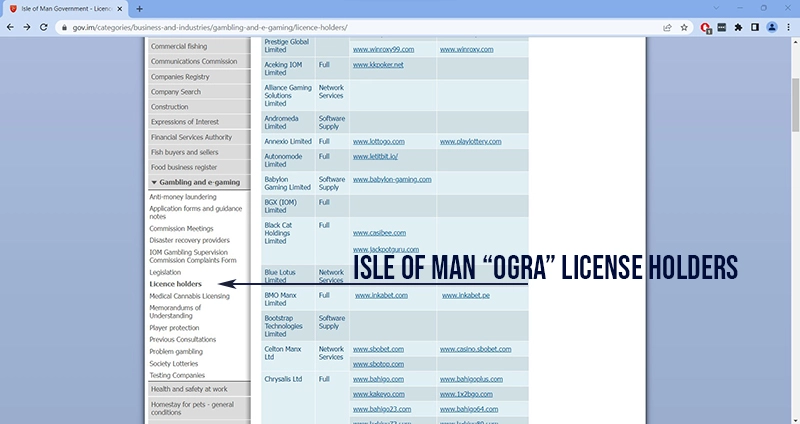
Task: Open the extensions puzzle icon
Action: point(738,28)
